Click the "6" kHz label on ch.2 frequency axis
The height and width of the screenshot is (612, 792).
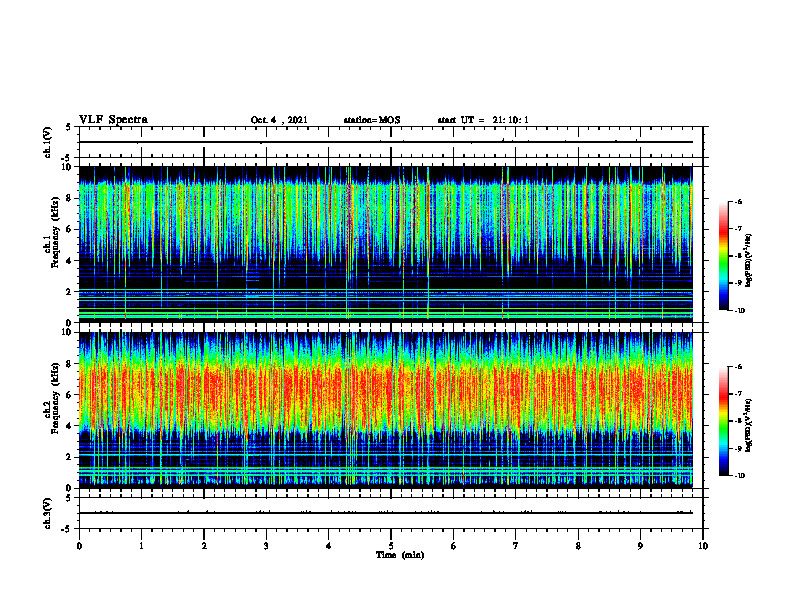click(69, 395)
